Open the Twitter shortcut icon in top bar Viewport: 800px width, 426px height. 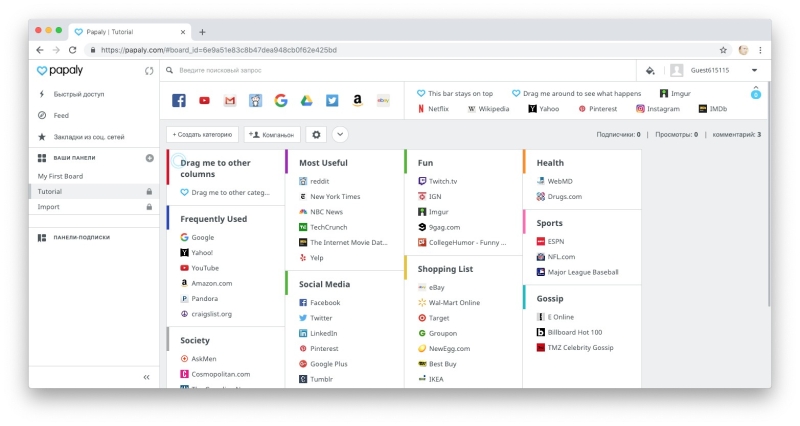[332, 101]
